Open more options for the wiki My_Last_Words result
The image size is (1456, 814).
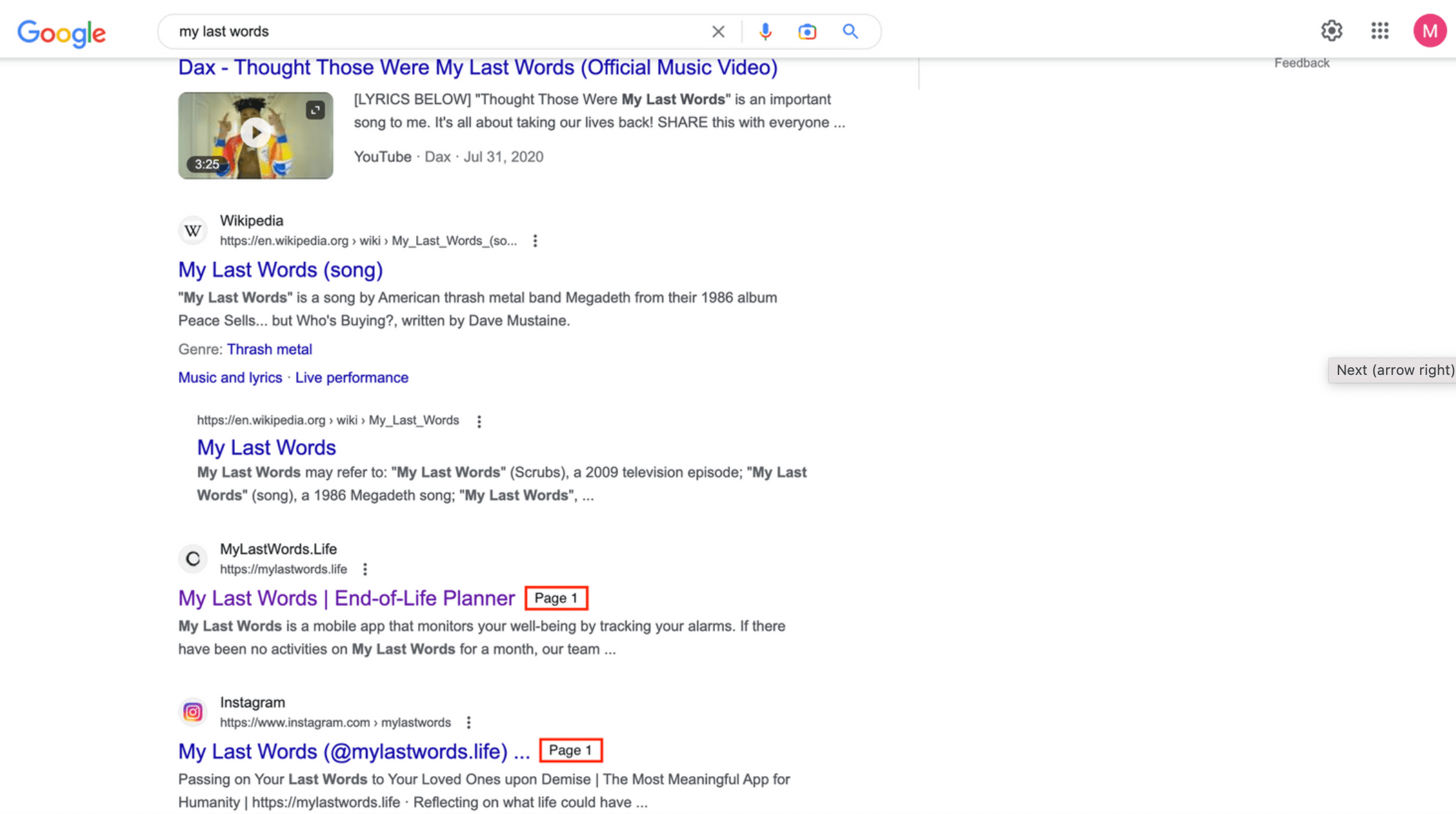pos(479,421)
